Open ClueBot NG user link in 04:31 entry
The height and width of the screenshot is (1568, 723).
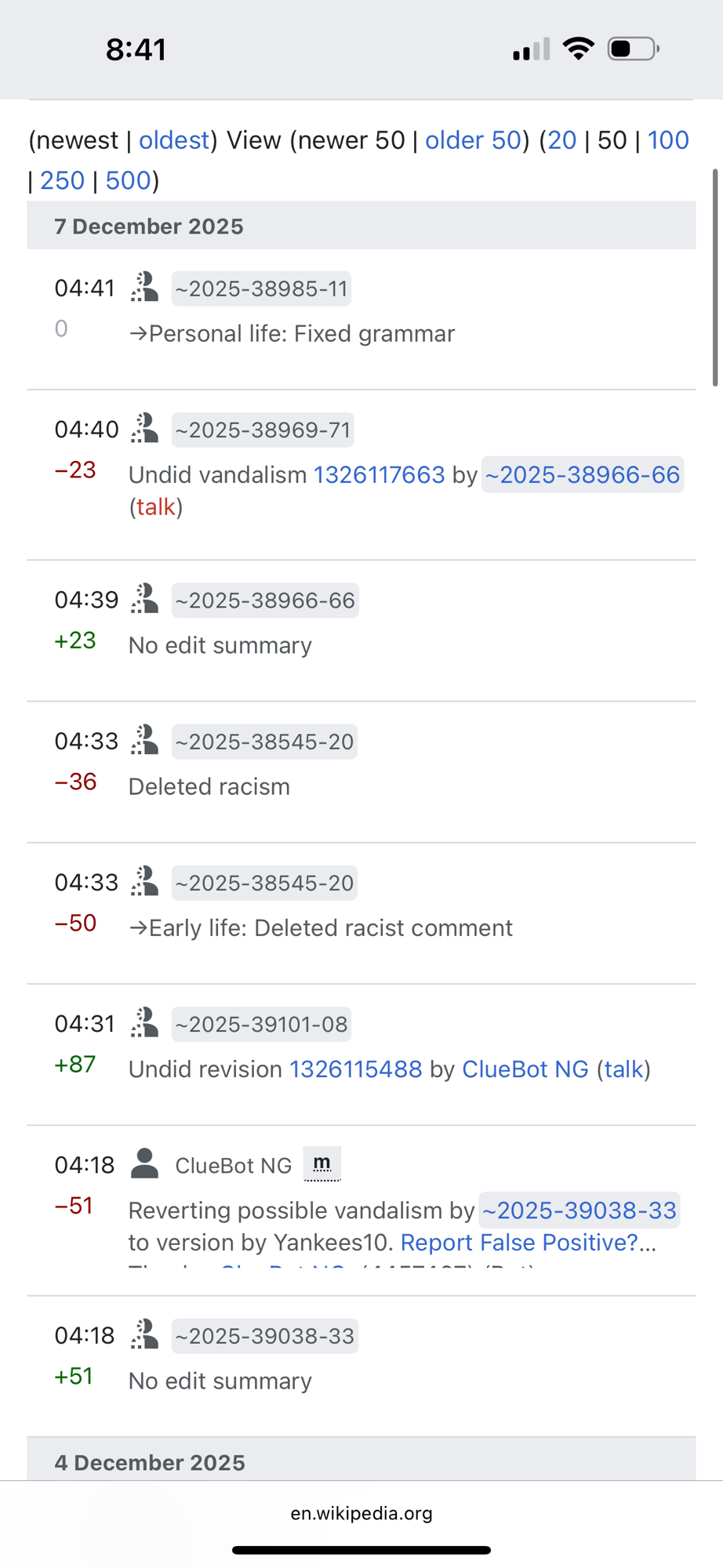525,1069
